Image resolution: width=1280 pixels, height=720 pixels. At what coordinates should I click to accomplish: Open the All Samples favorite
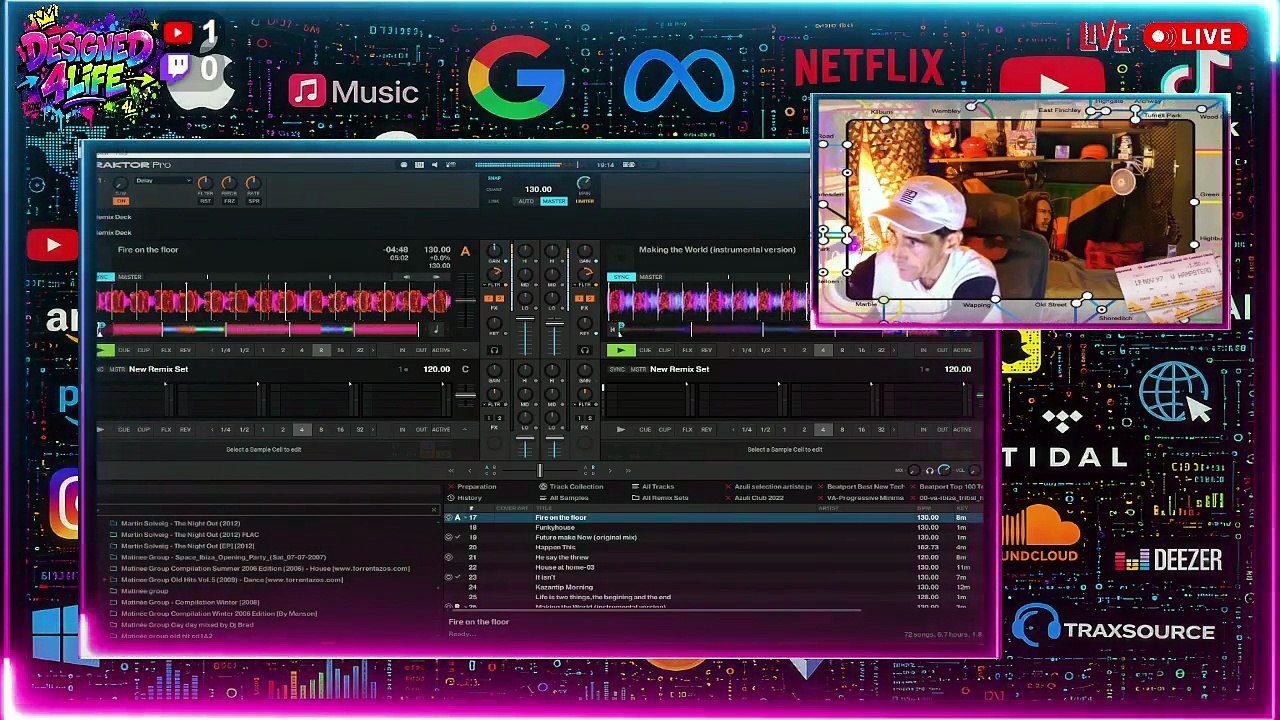(563, 497)
